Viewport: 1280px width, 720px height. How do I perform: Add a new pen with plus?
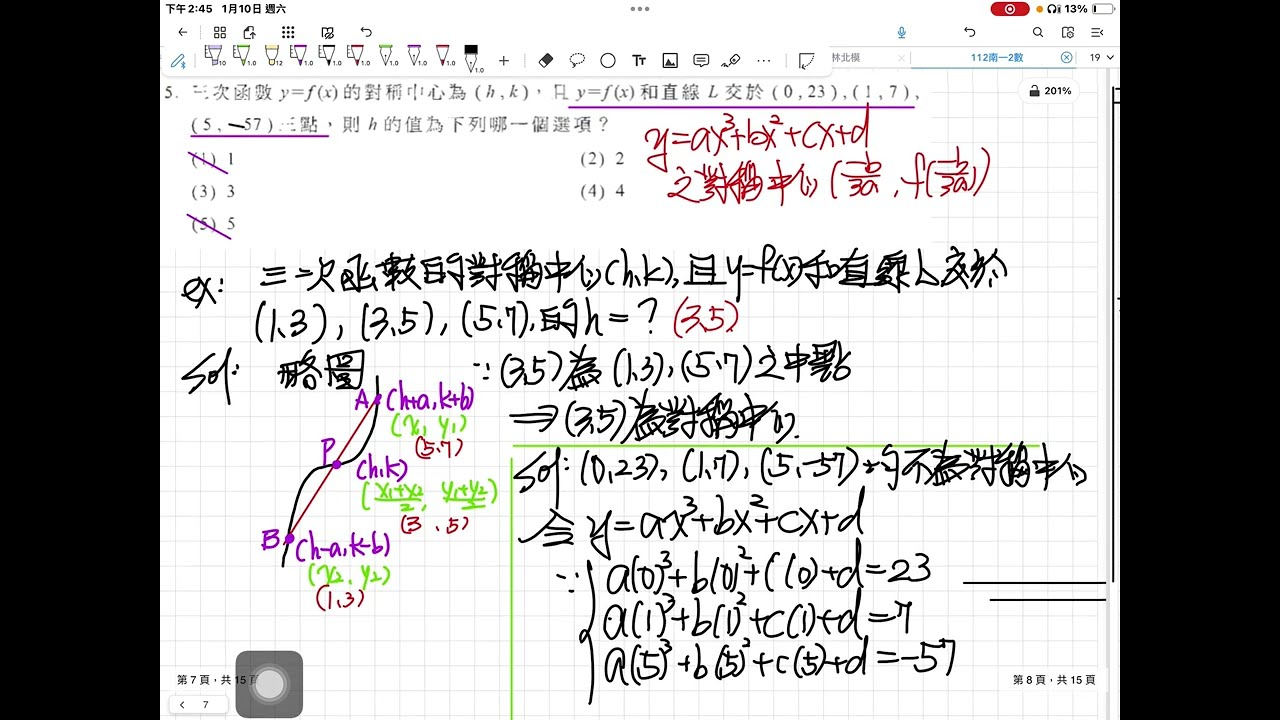point(503,60)
